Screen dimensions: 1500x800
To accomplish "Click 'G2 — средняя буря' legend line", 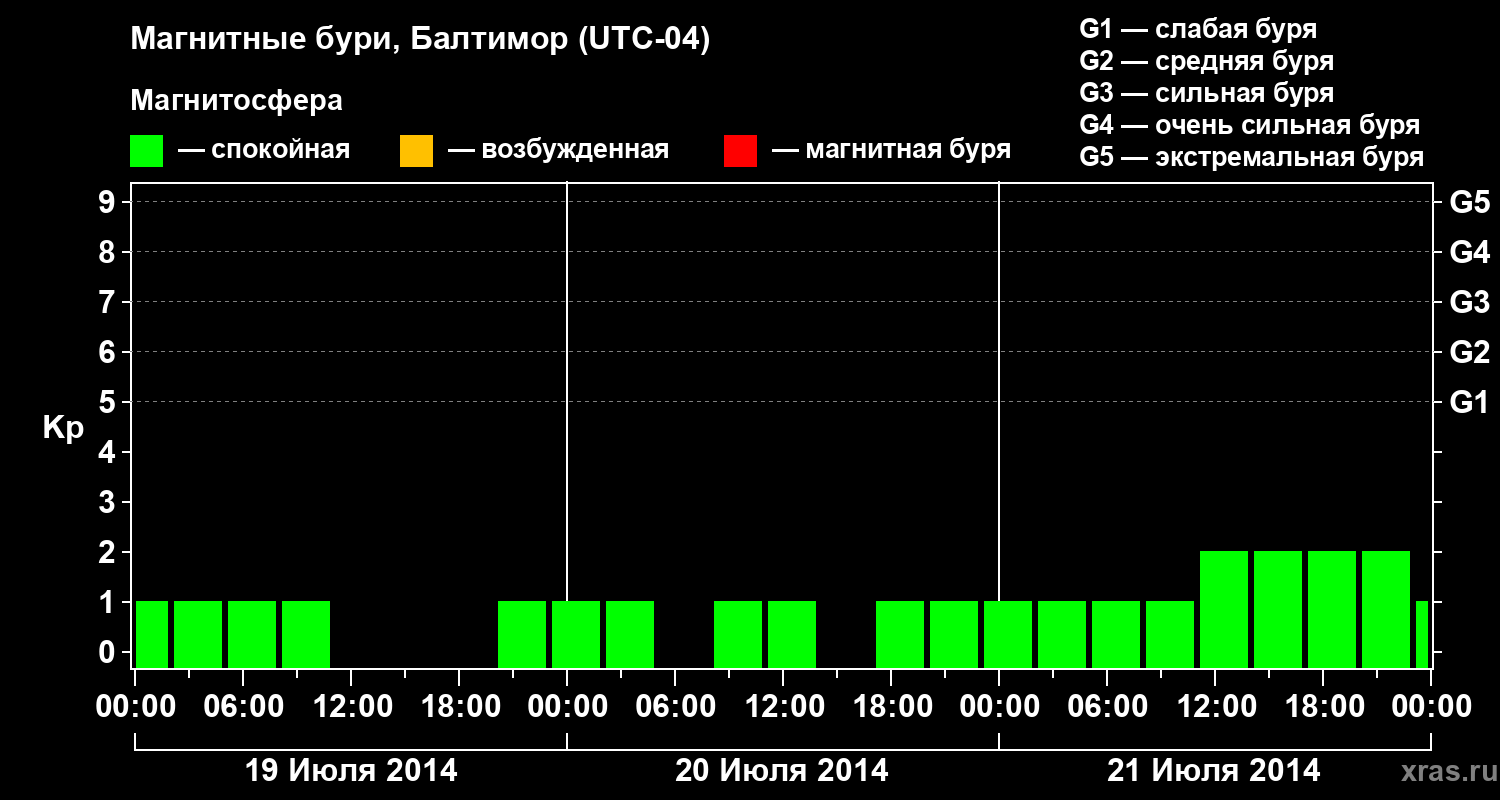I will click(x=1207, y=61).
